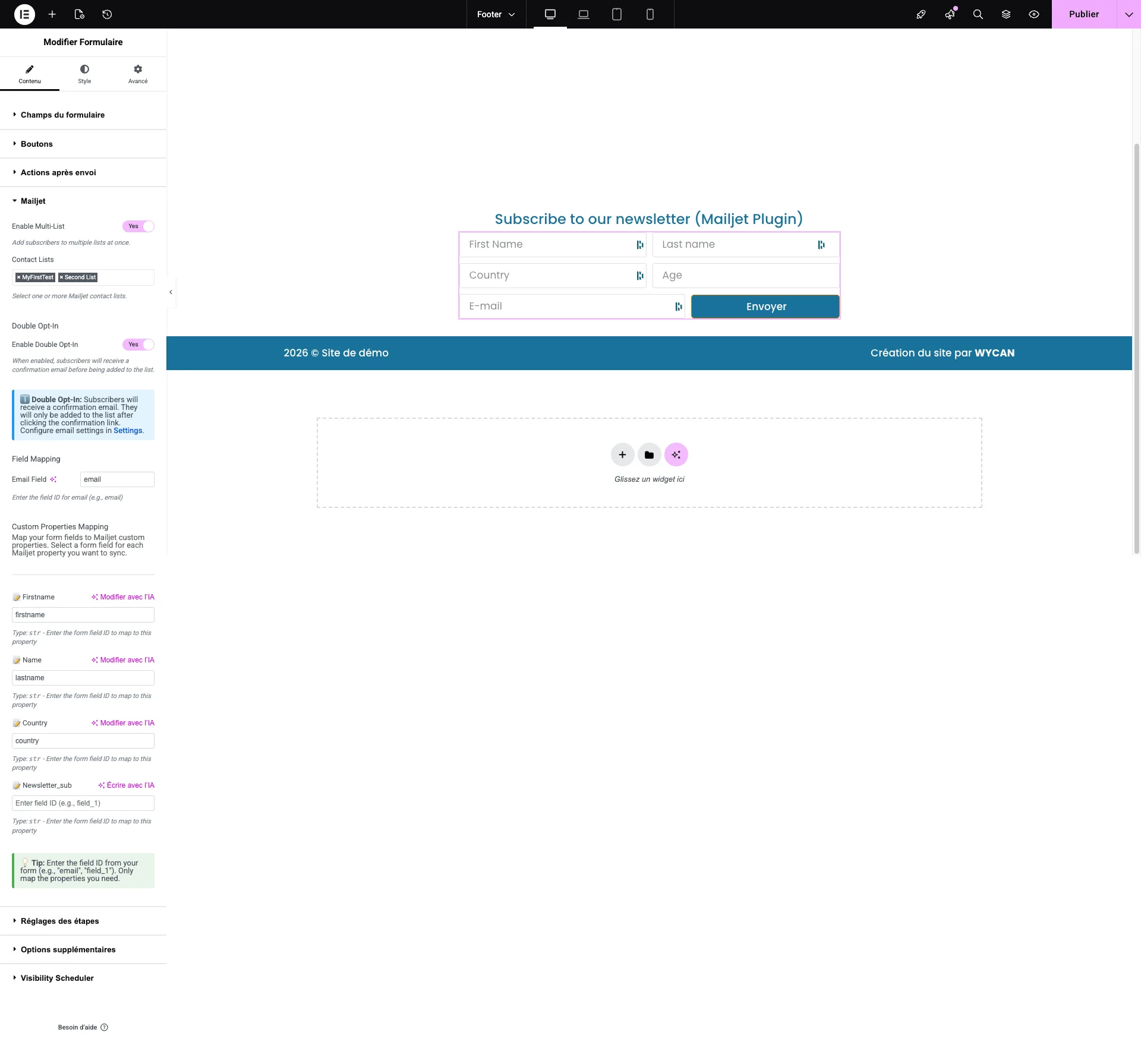
Task: Collapse the editor side panel
Action: 171,292
